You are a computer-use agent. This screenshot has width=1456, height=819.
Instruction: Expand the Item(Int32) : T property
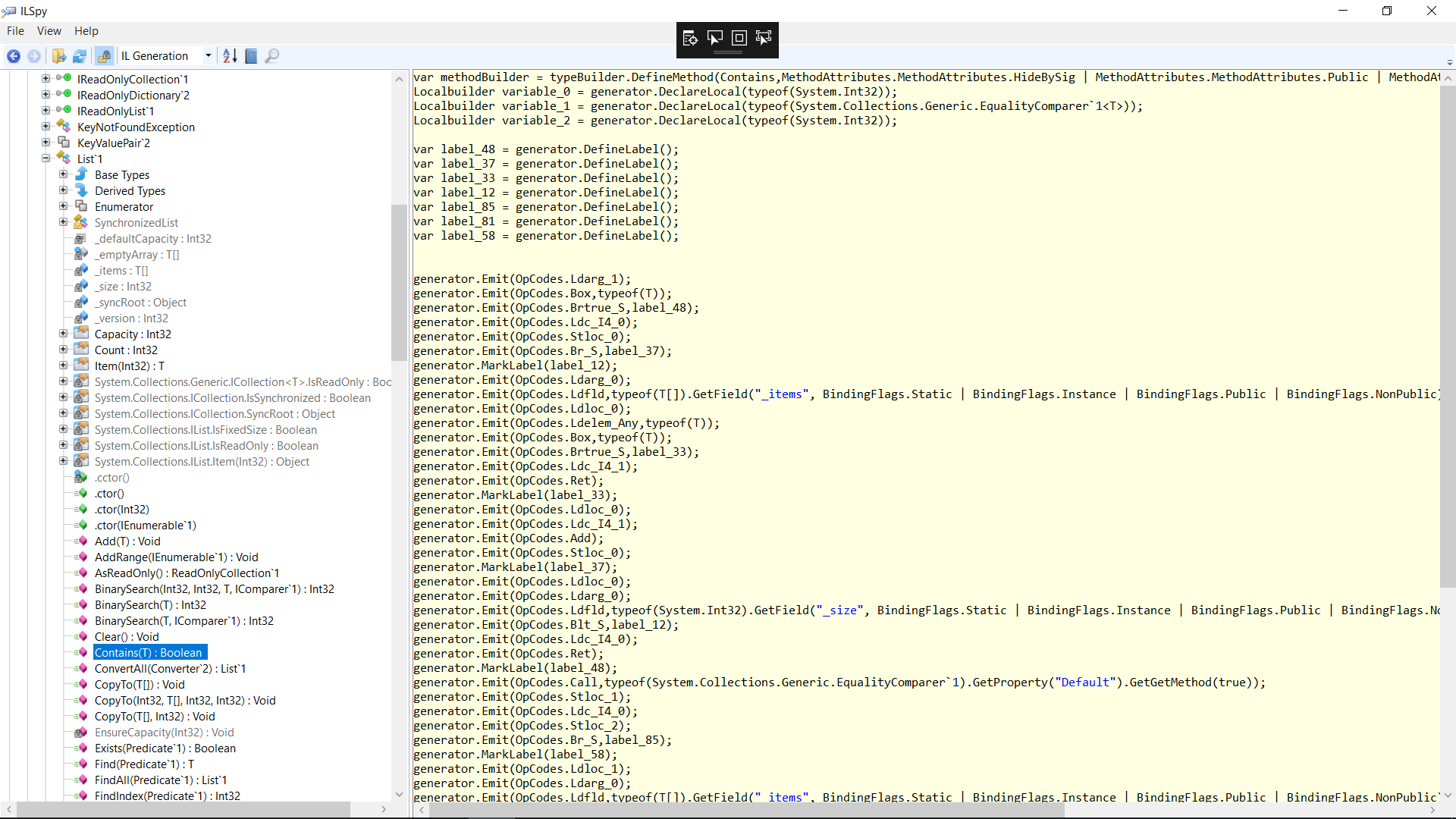click(64, 366)
